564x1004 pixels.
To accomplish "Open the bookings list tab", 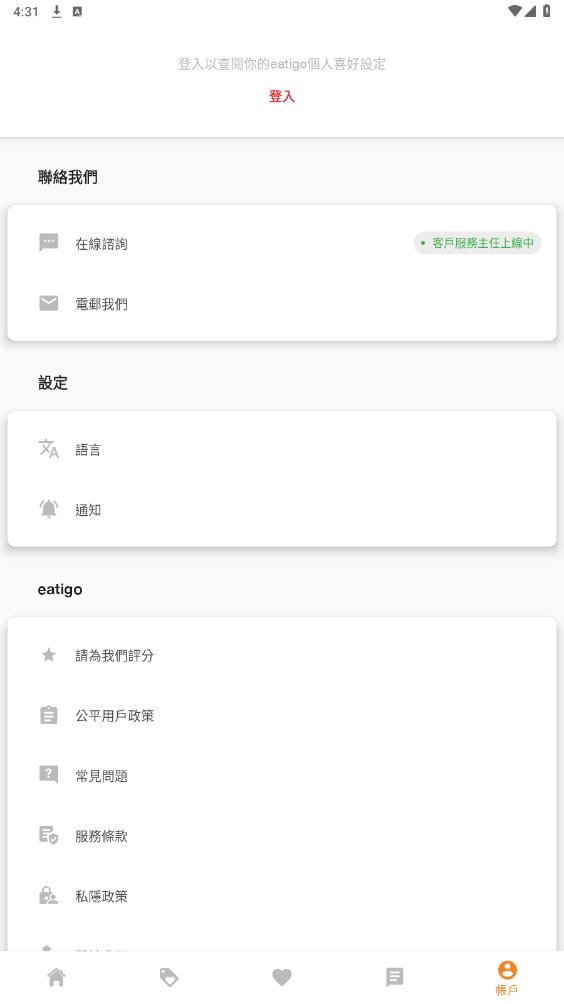I will tap(394, 977).
